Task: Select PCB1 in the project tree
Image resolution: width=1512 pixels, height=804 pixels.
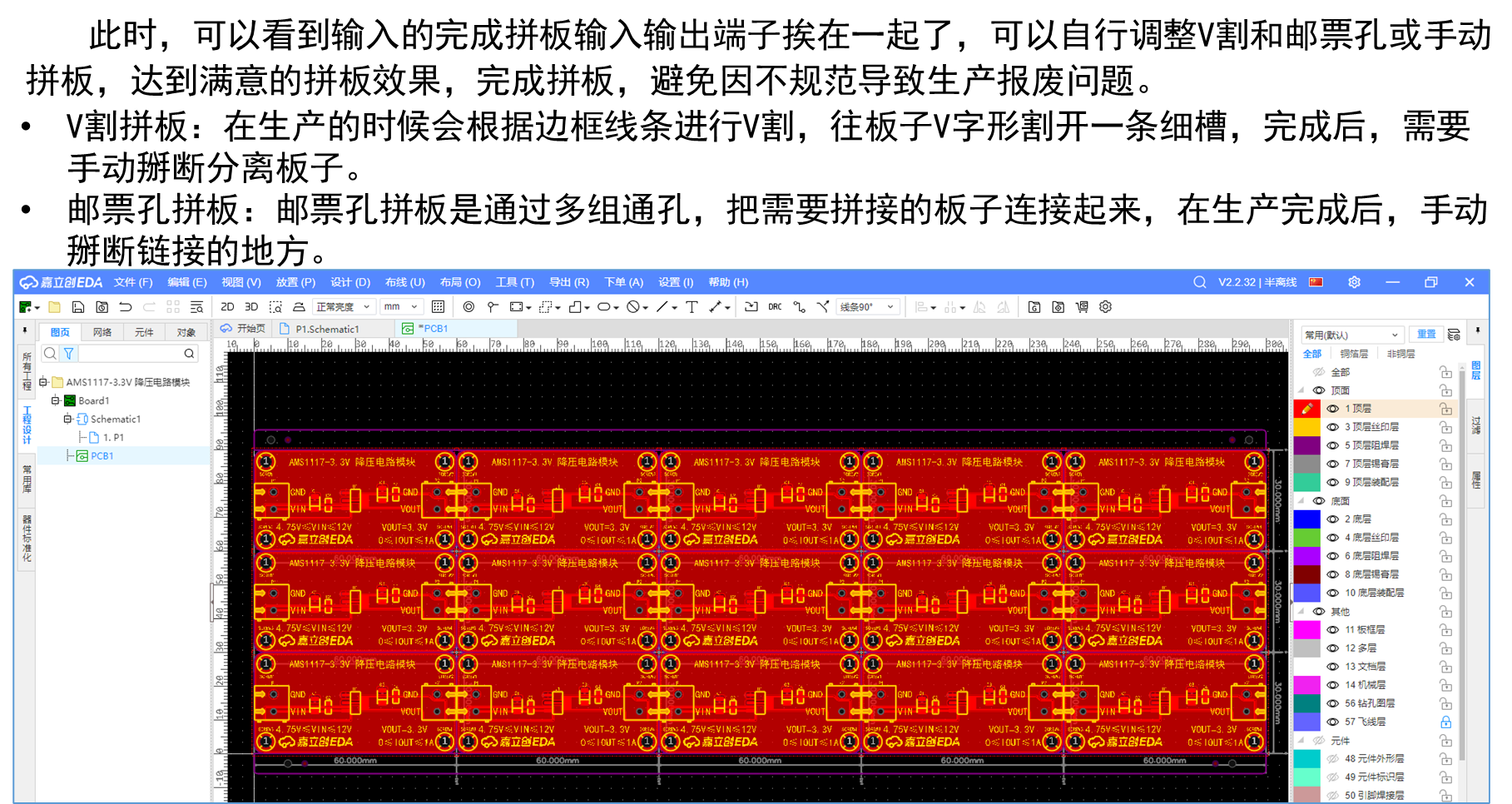Action: [102, 456]
